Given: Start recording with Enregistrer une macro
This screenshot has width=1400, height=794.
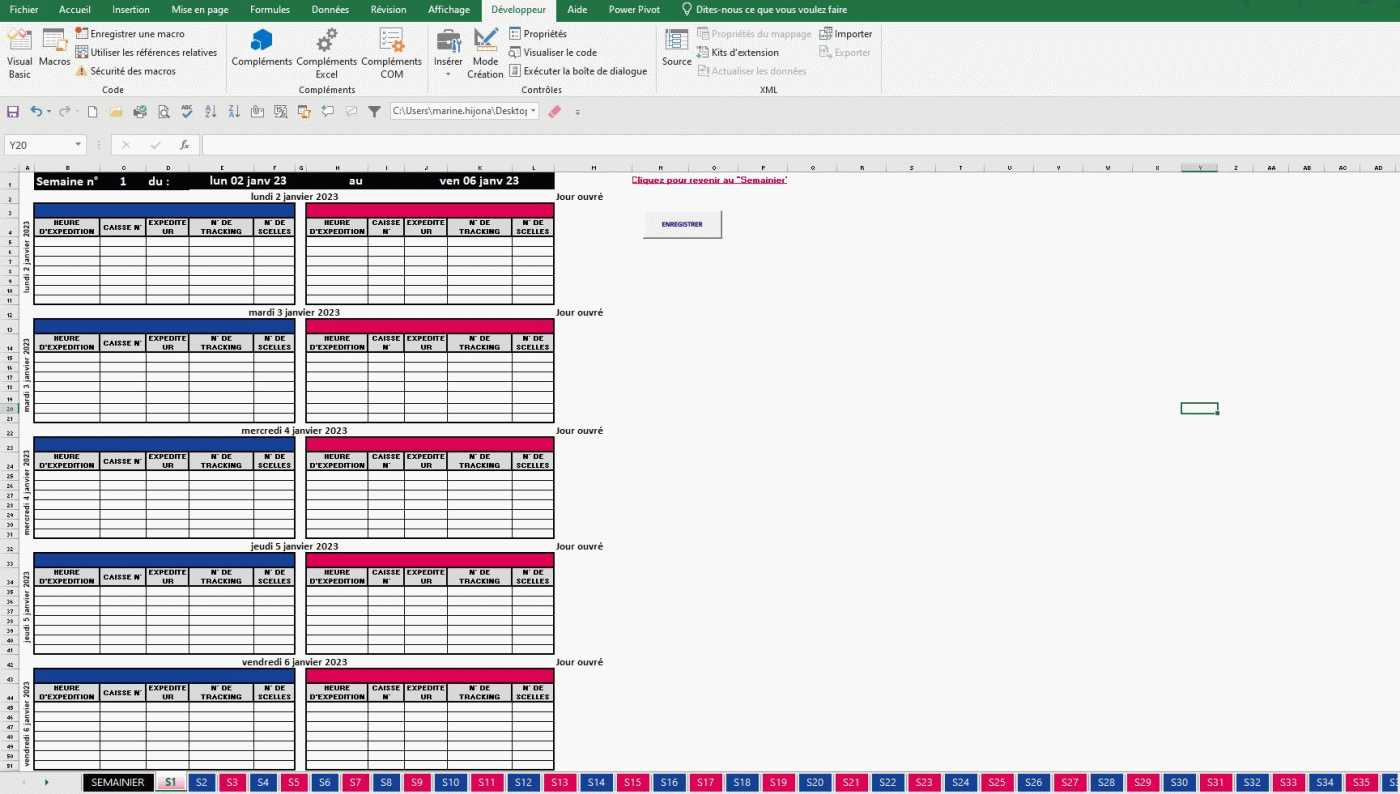Looking at the screenshot, I should point(130,34).
